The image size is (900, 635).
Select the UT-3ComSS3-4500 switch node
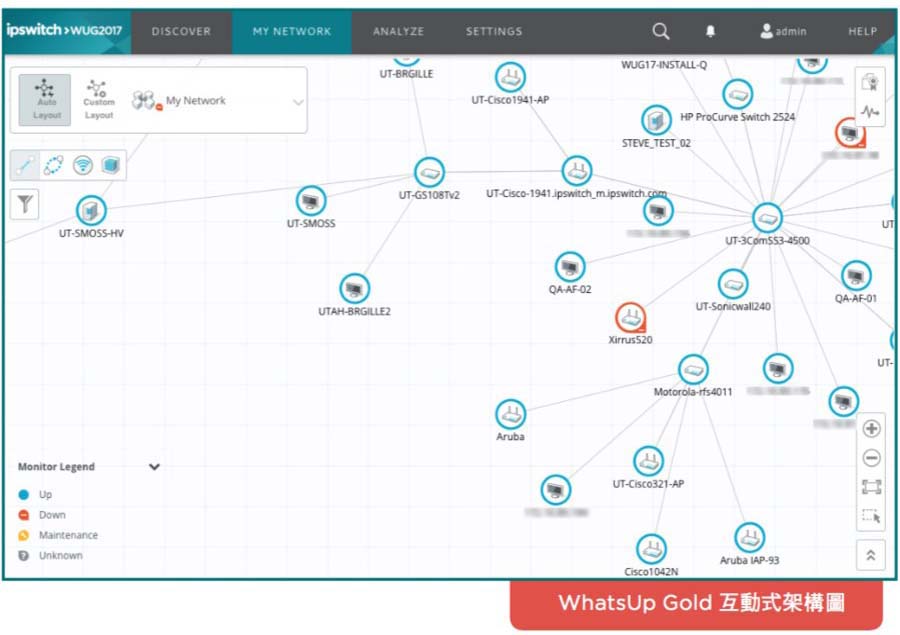point(767,218)
